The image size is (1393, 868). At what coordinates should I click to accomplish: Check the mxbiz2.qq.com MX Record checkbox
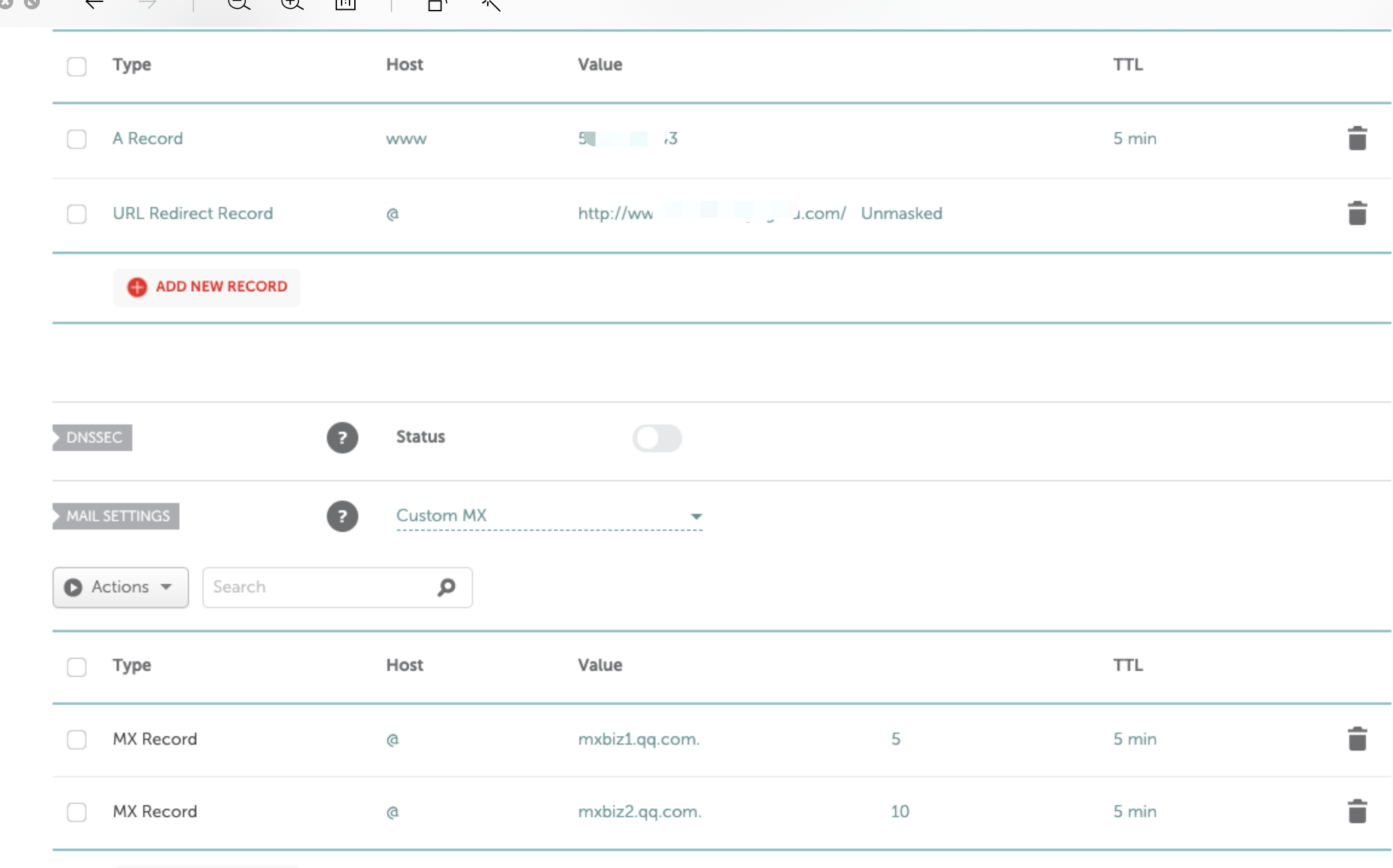pos(76,812)
